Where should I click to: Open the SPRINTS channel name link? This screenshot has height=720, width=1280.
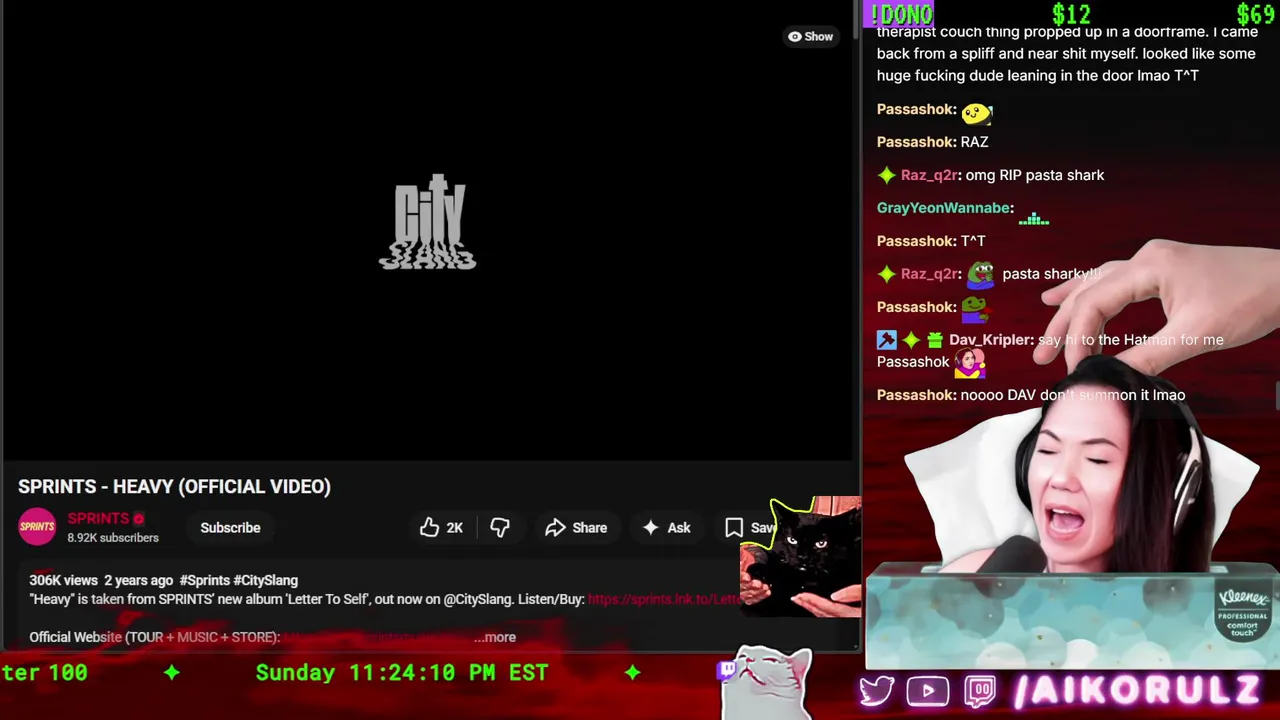[98, 518]
